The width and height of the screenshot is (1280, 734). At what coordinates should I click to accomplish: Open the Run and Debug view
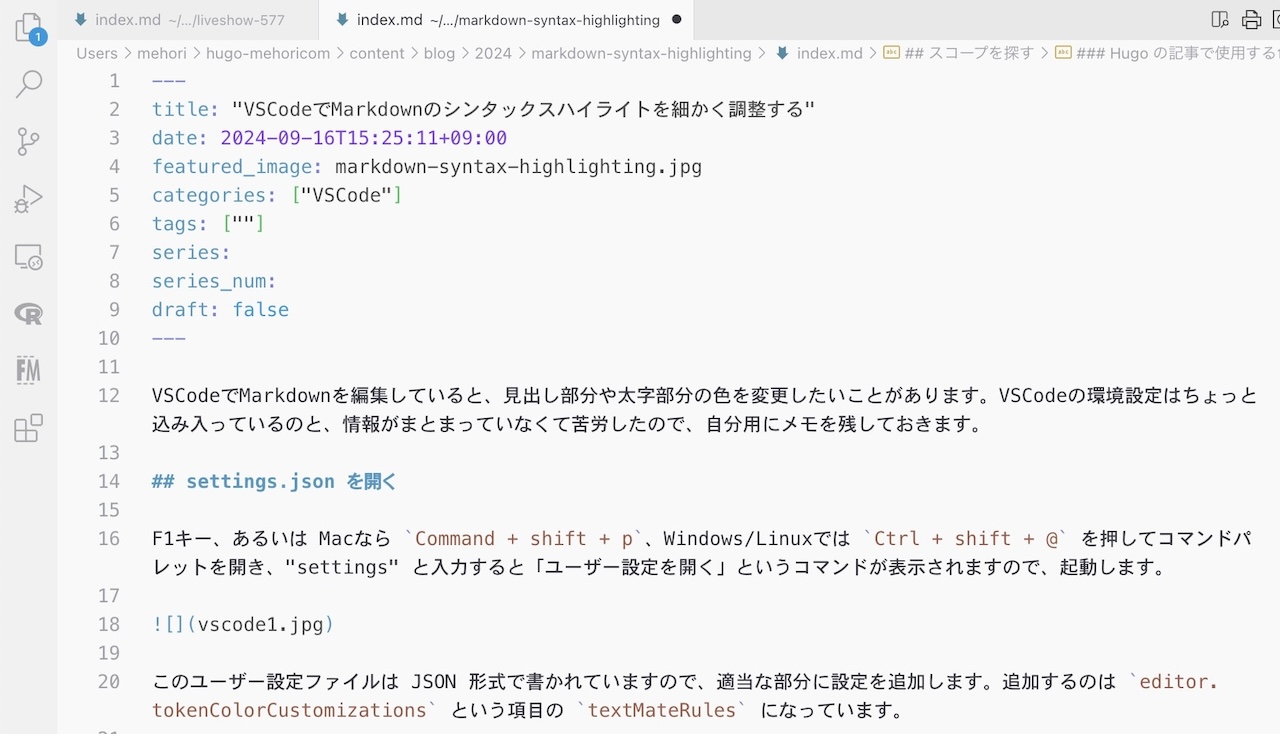click(29, 199)
